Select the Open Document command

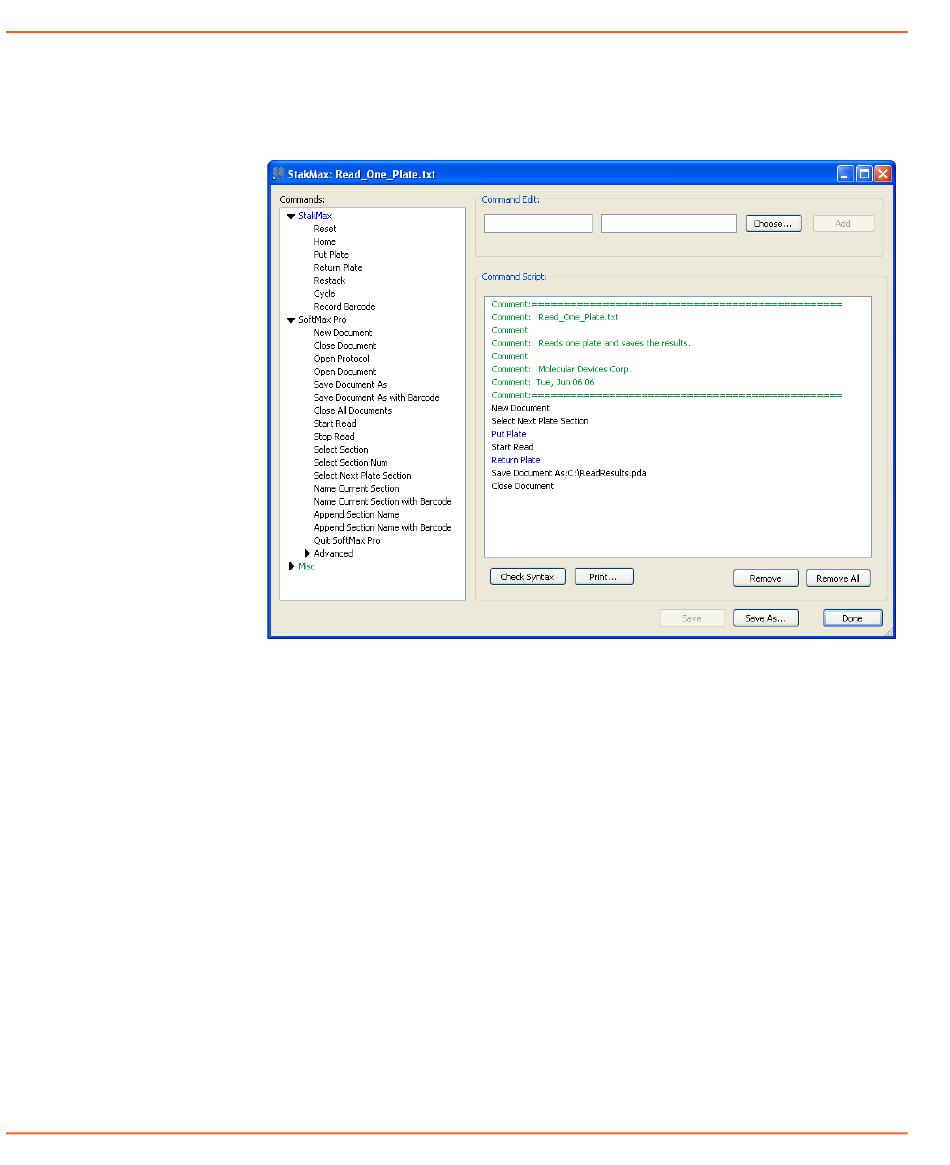pos(345,371)
